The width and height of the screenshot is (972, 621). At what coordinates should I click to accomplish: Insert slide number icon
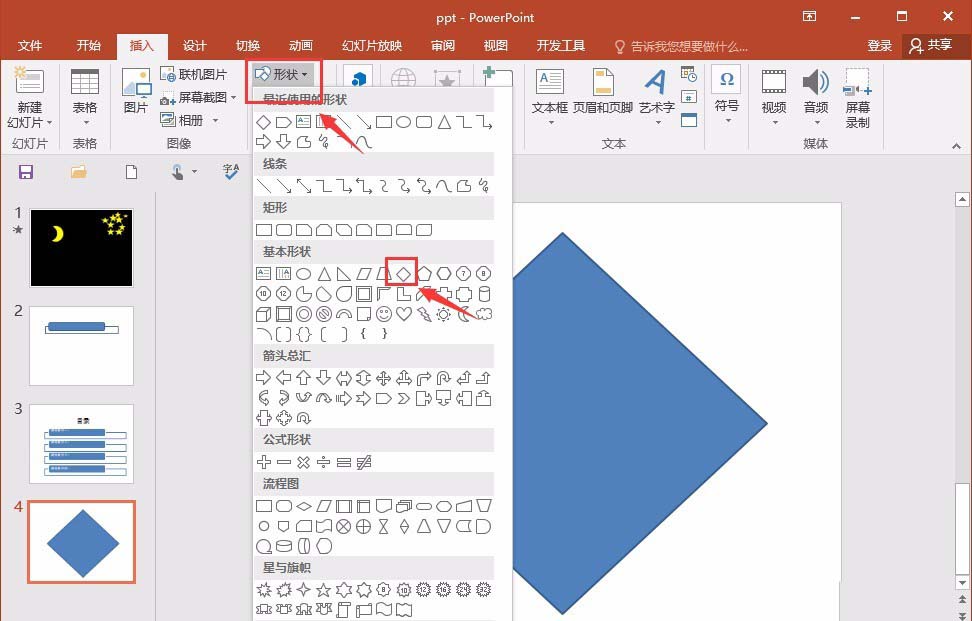point(689,97)
